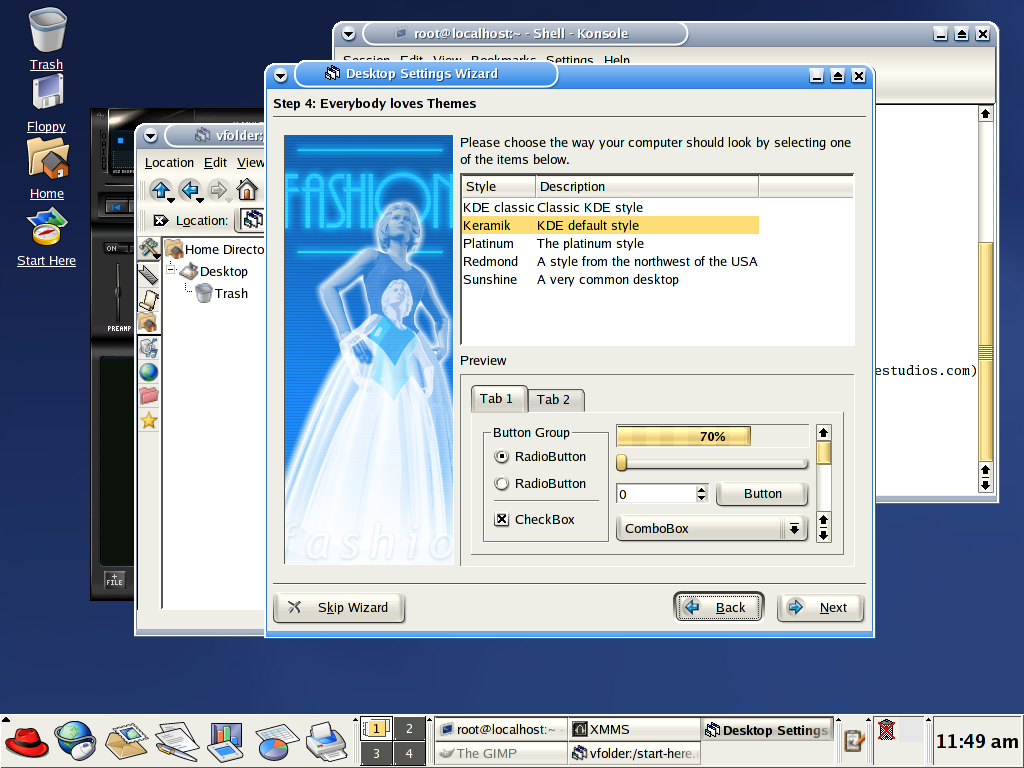Select the star bookmarks icon in vfolder sidebar
The image size is (1024, 768).
click(149, 421)
